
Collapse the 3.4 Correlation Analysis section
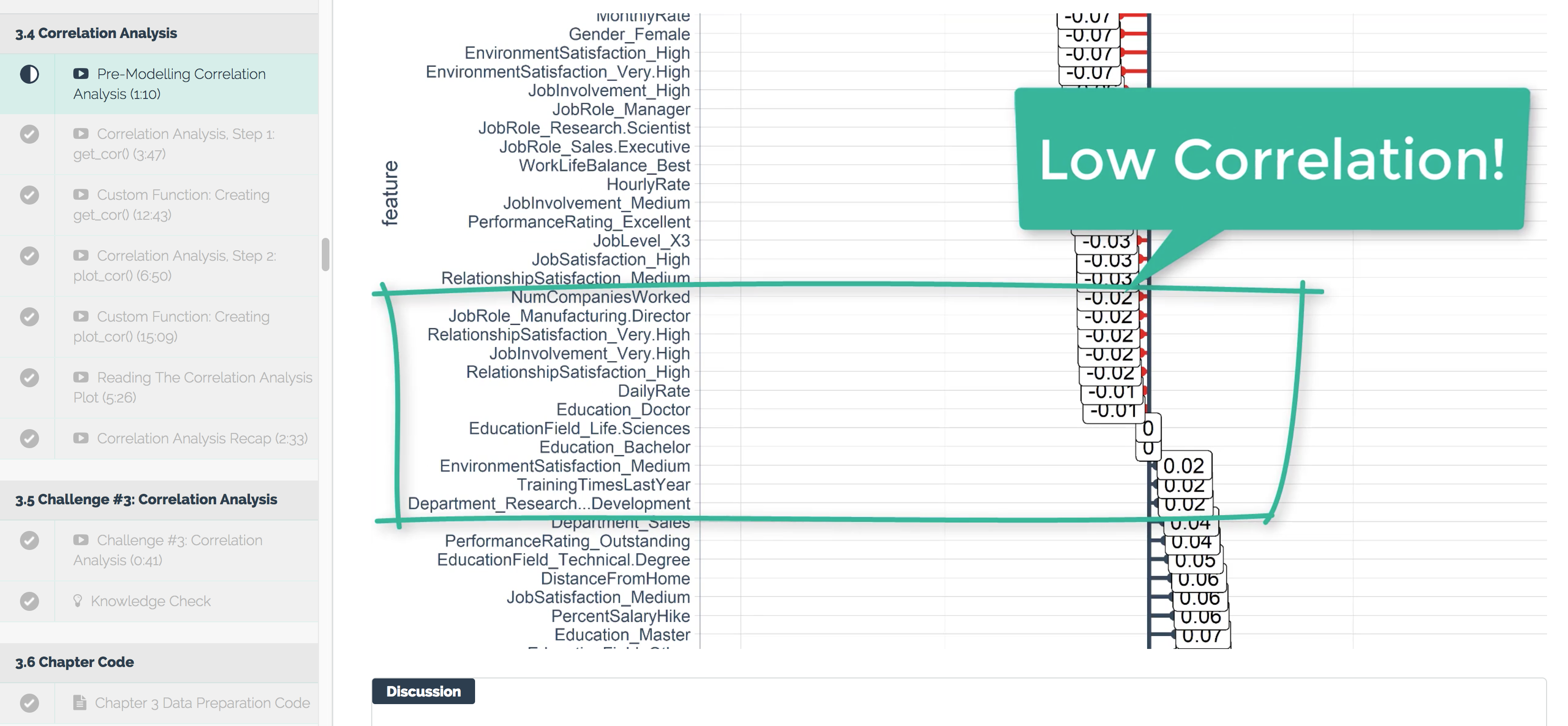(159, 33)
